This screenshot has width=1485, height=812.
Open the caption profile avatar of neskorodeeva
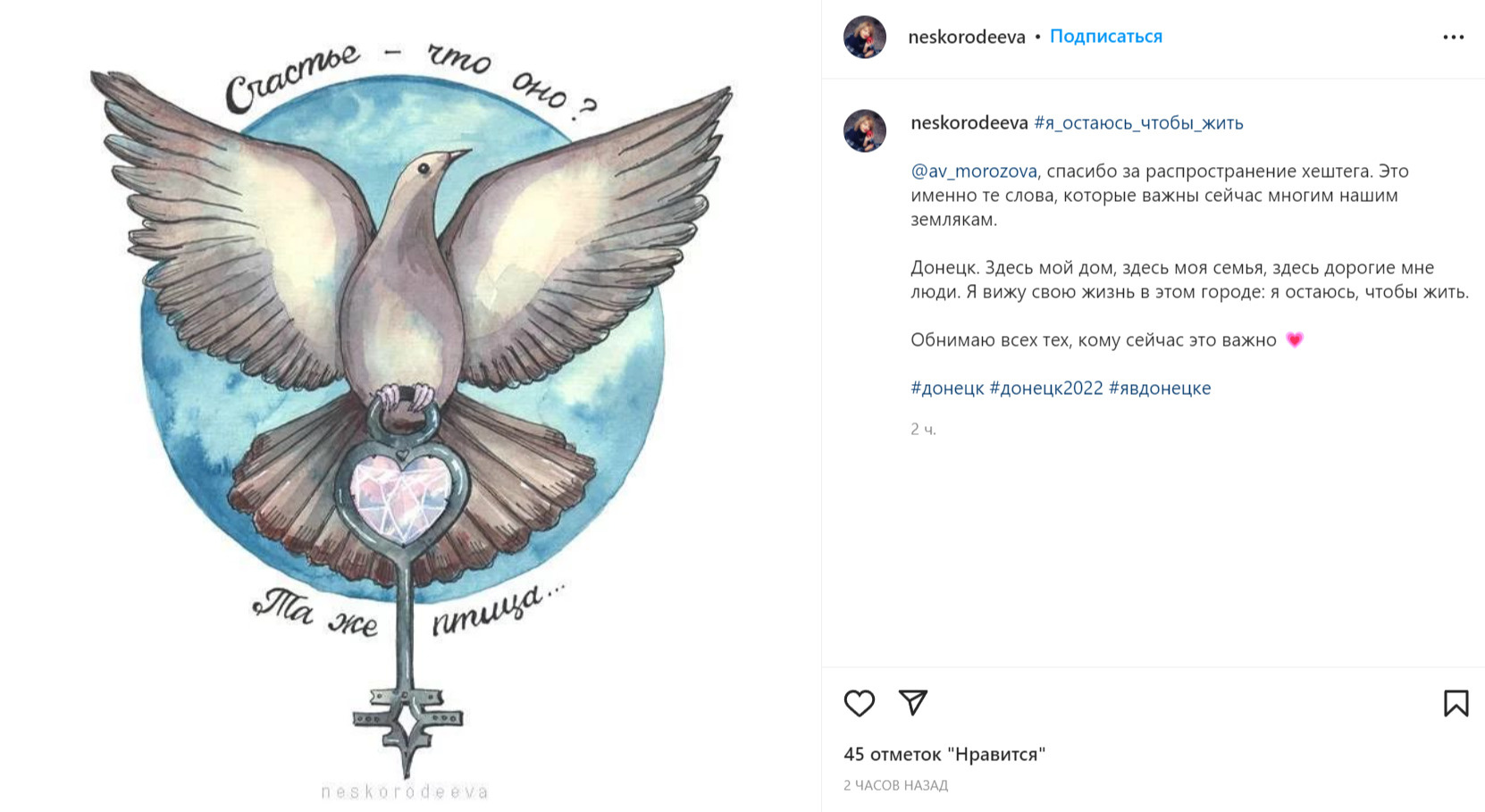tap(865, 130)
